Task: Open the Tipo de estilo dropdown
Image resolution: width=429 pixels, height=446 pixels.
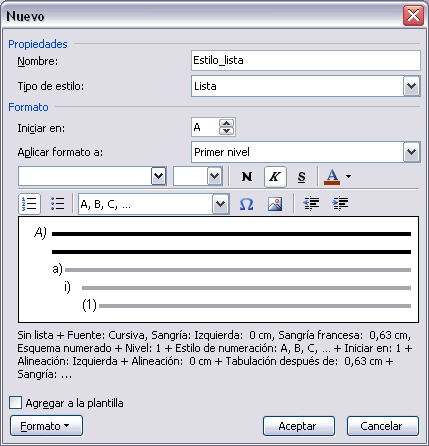Action: pos(411,86)
